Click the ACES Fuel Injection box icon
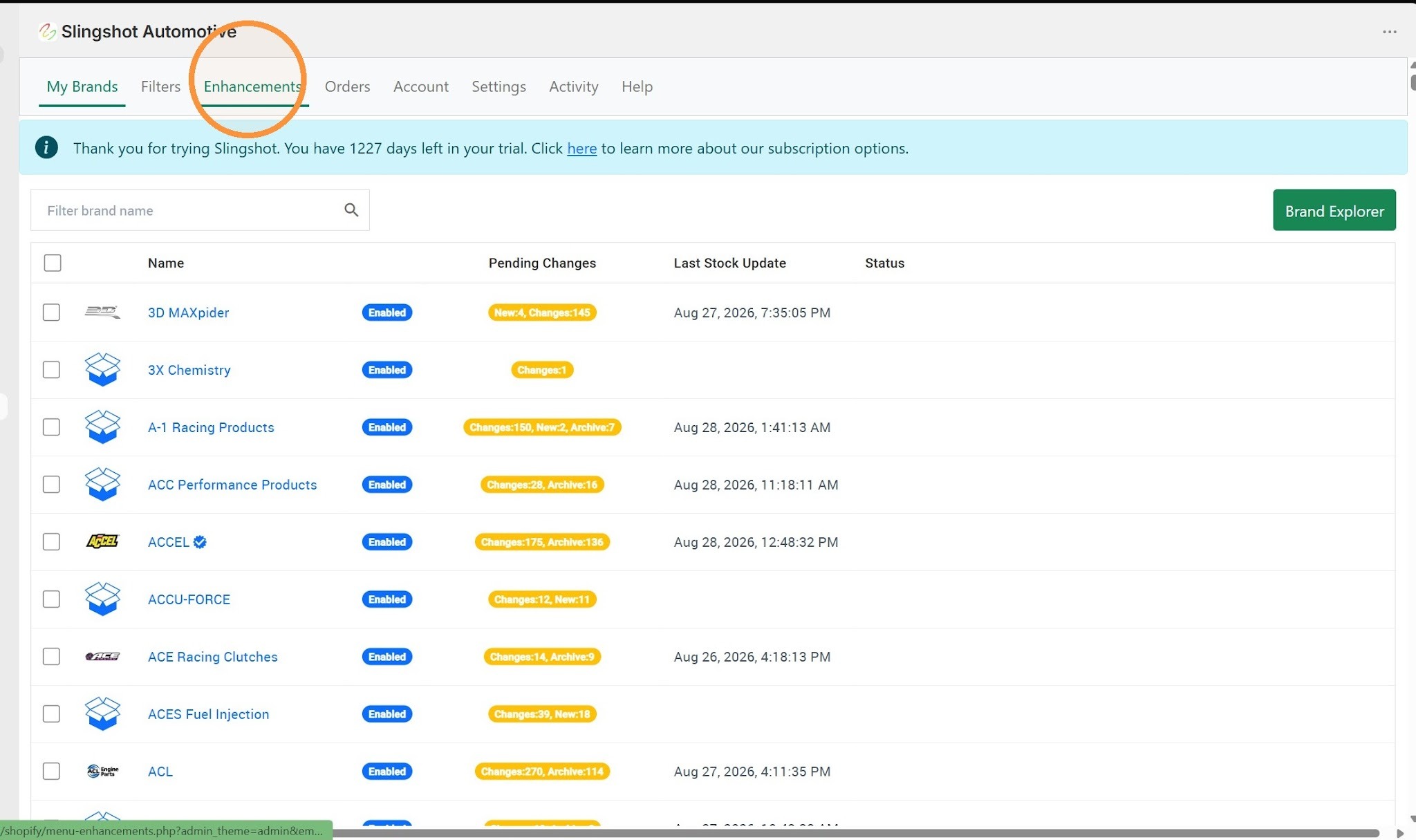The width and height of the screenshot is (1416, 840). (102, 714)
